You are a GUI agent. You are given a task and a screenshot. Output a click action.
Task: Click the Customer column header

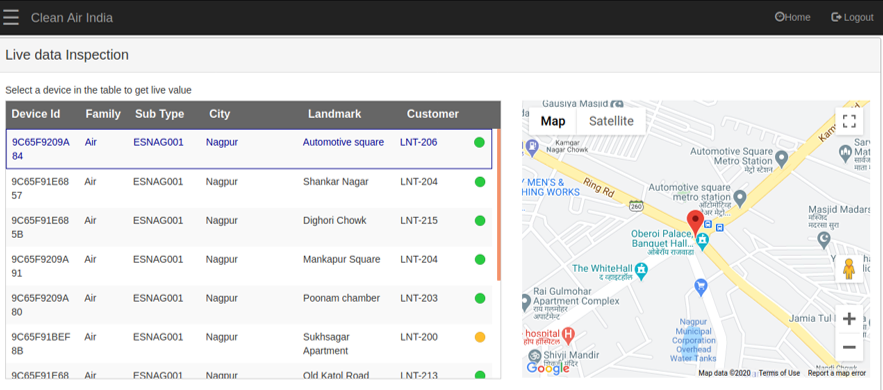click(x=432, y=114)
